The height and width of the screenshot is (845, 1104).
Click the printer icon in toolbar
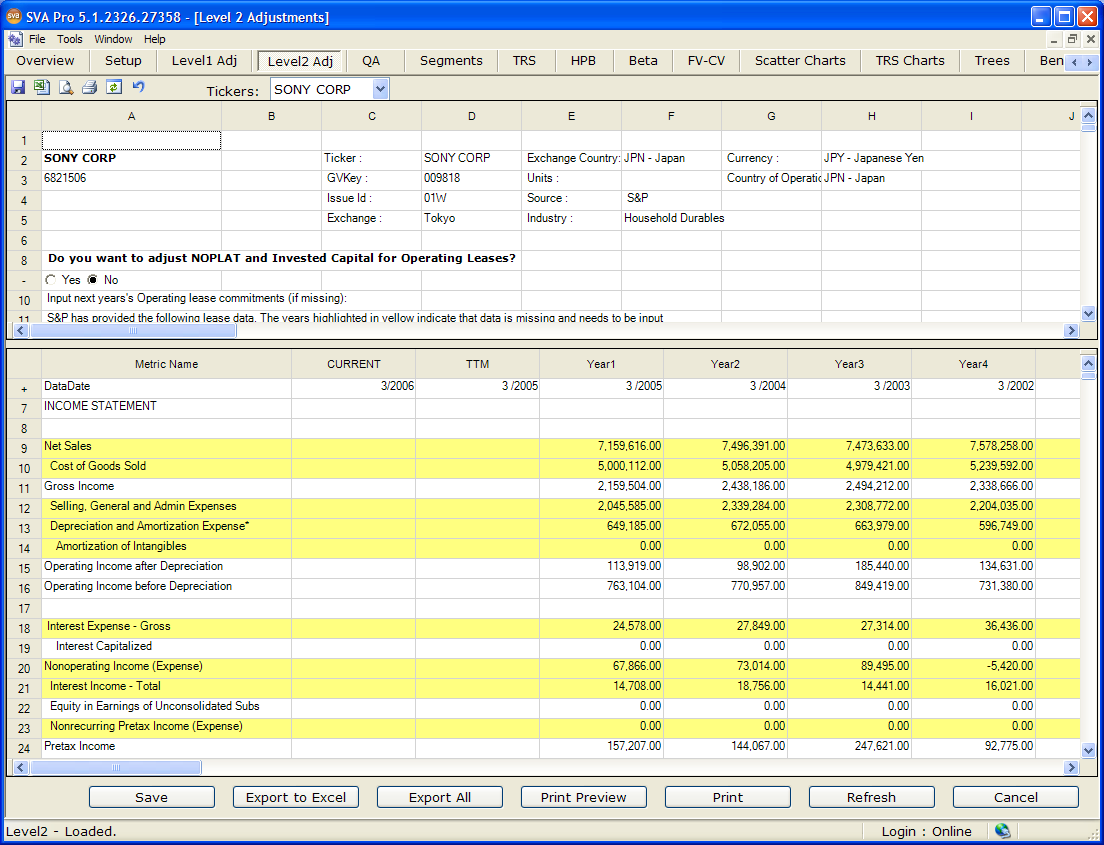tap(90, 88)
